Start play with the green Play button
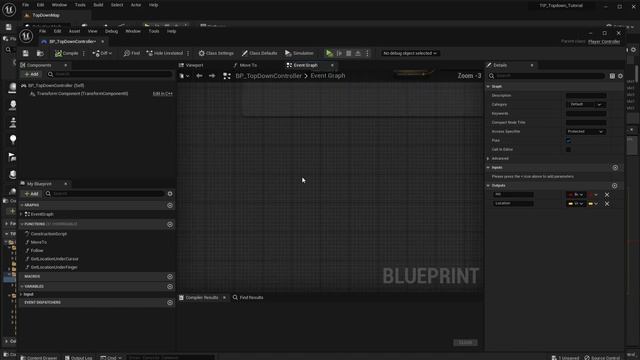 click(329, 53)
